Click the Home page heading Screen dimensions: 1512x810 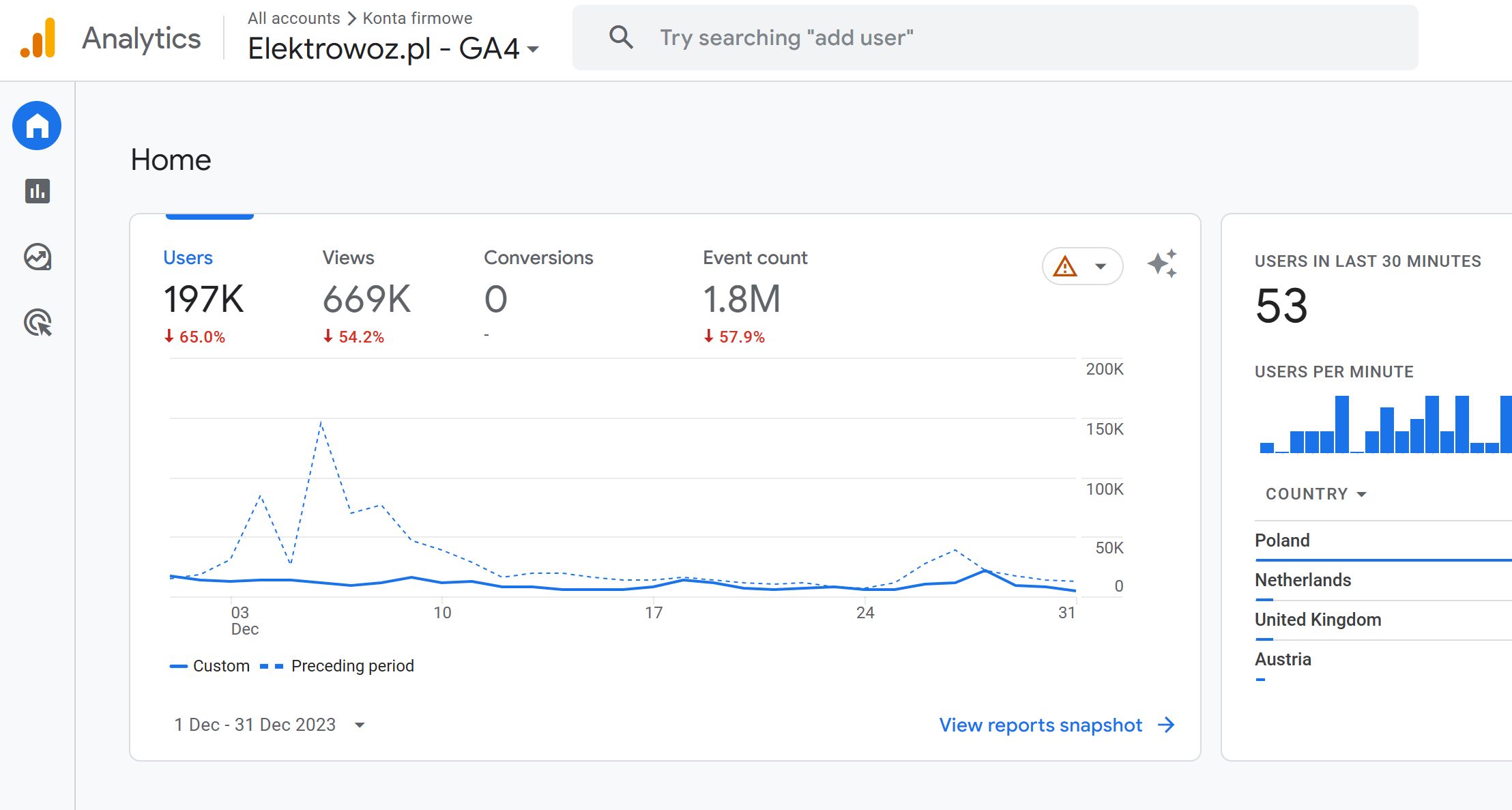point(171,160)
